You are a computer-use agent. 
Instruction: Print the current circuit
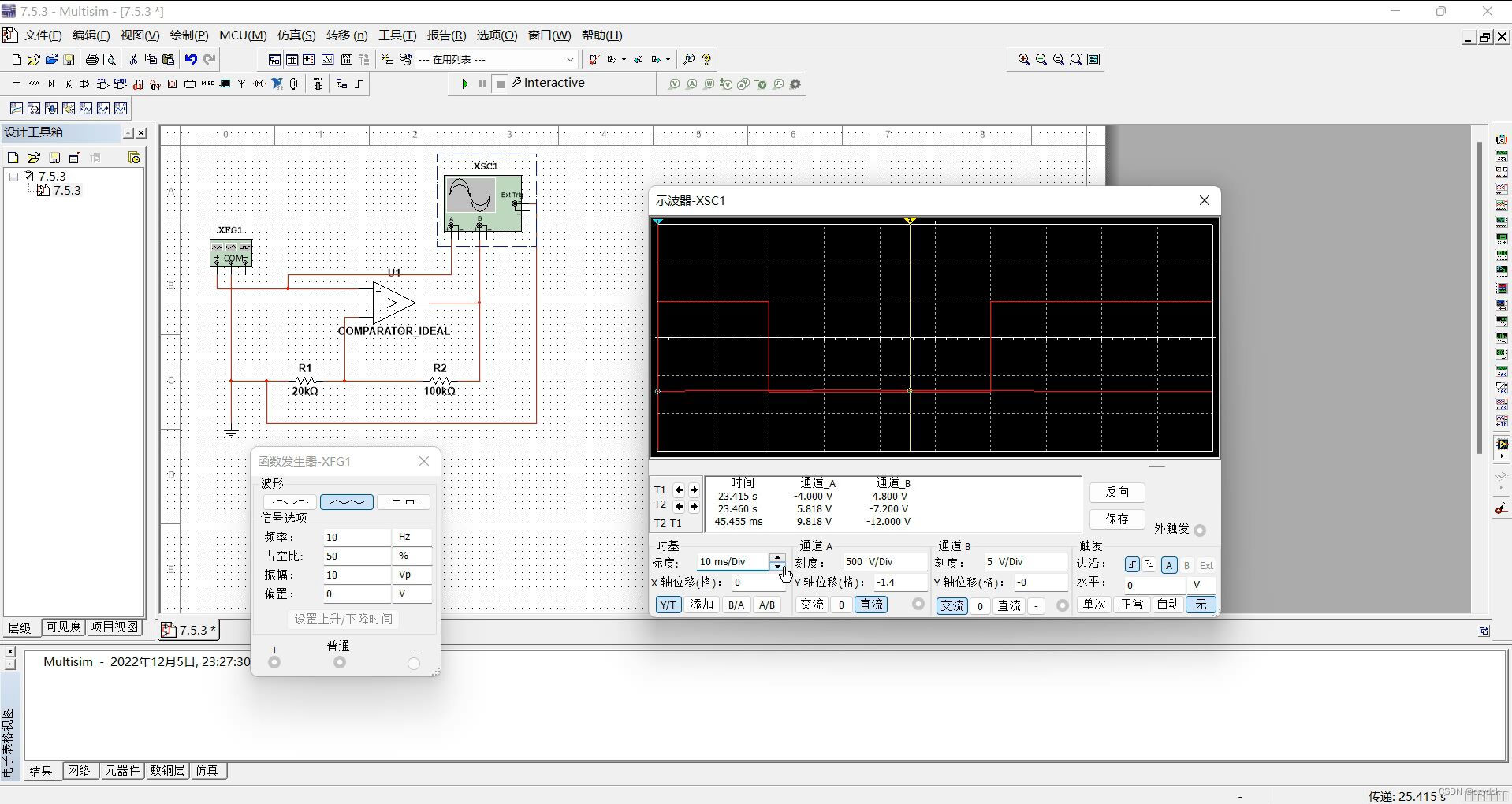(x=91, y=59)
